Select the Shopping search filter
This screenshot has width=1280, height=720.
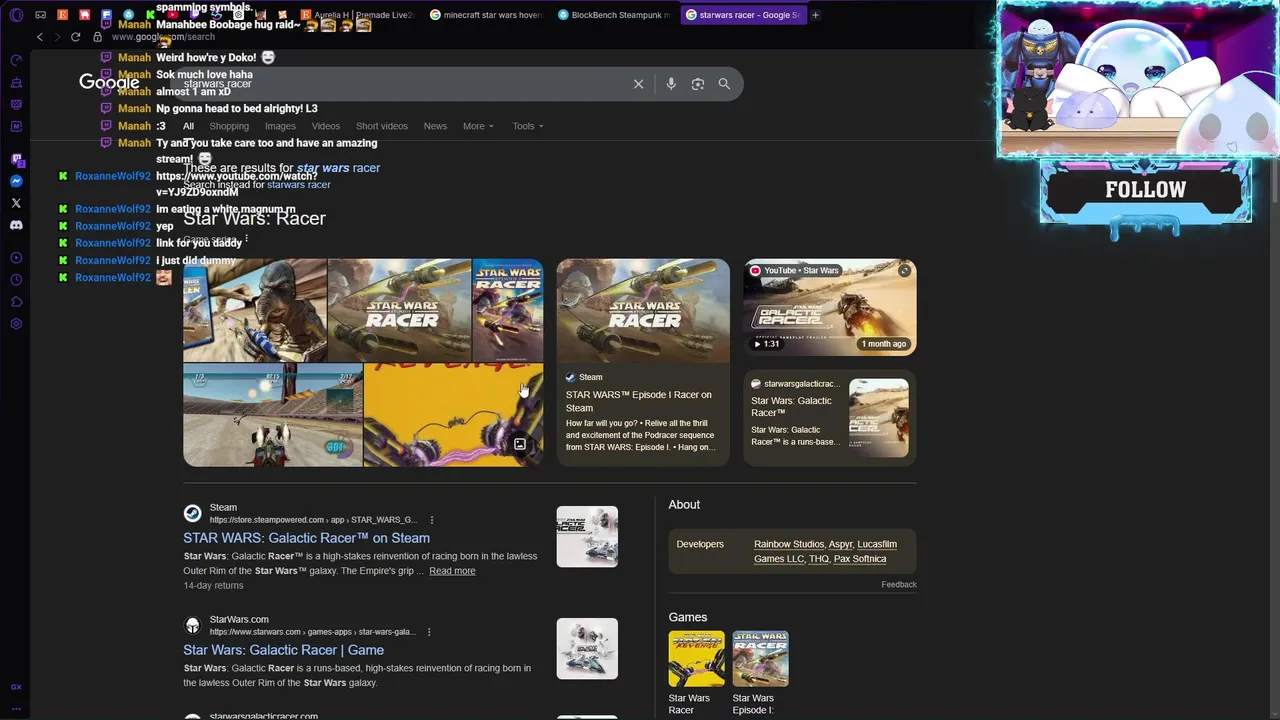[x=229, y=126]
